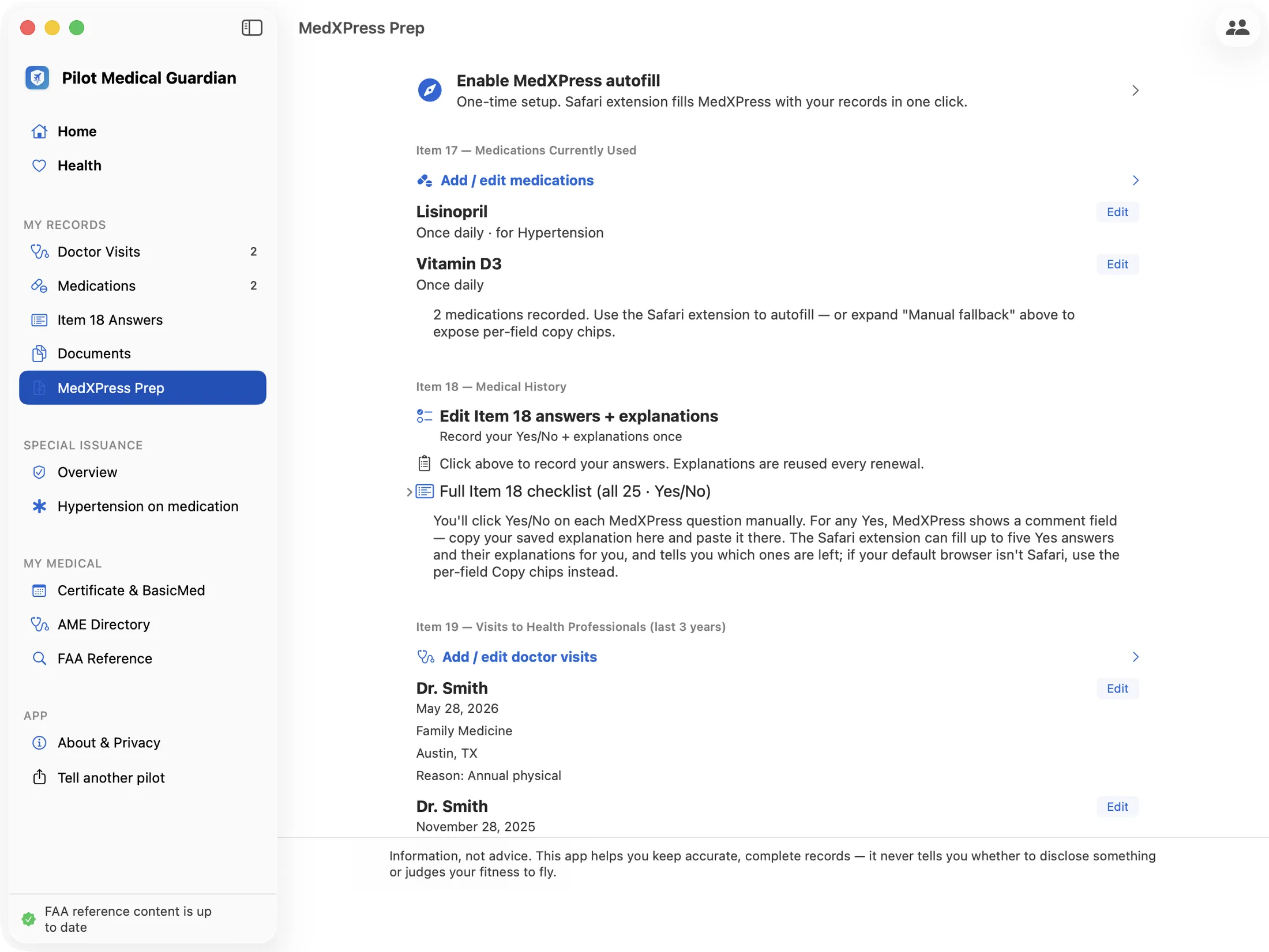1269x952 pixels.
Task: Click the FAA Reference magnifier icon
Action: 39,659
